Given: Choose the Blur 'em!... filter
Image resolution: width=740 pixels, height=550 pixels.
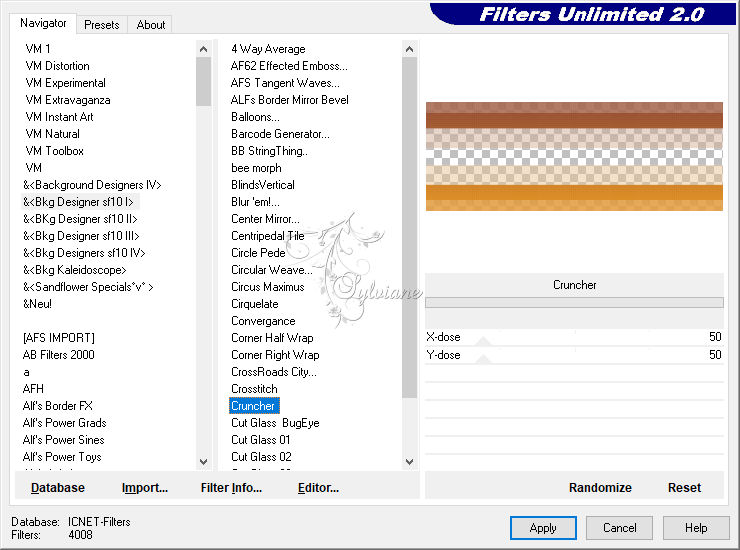Looking at the screenshot, I should [x=255, y=202].
